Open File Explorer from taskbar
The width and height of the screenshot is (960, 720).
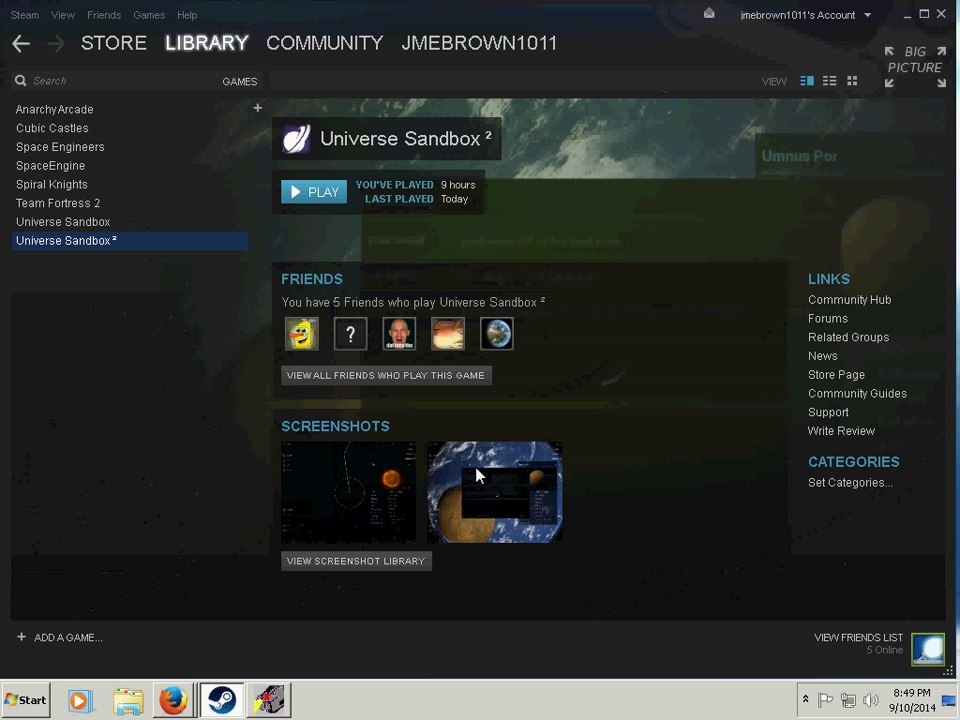[x=128, y=700]
